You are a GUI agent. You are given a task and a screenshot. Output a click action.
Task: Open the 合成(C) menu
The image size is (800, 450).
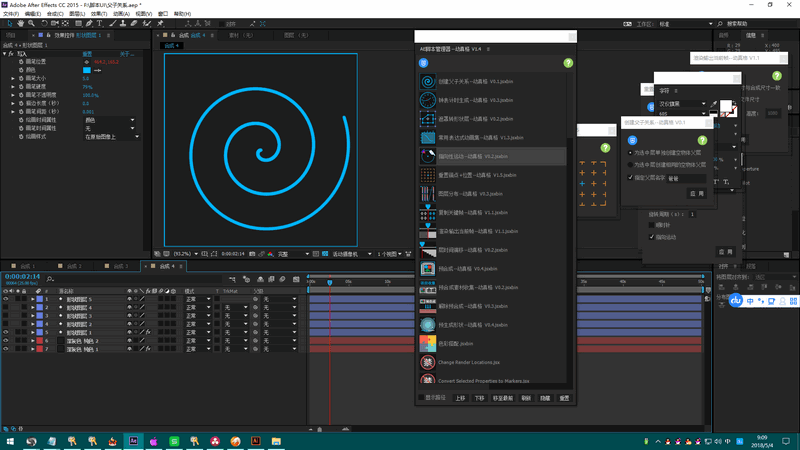click(55, 14)
